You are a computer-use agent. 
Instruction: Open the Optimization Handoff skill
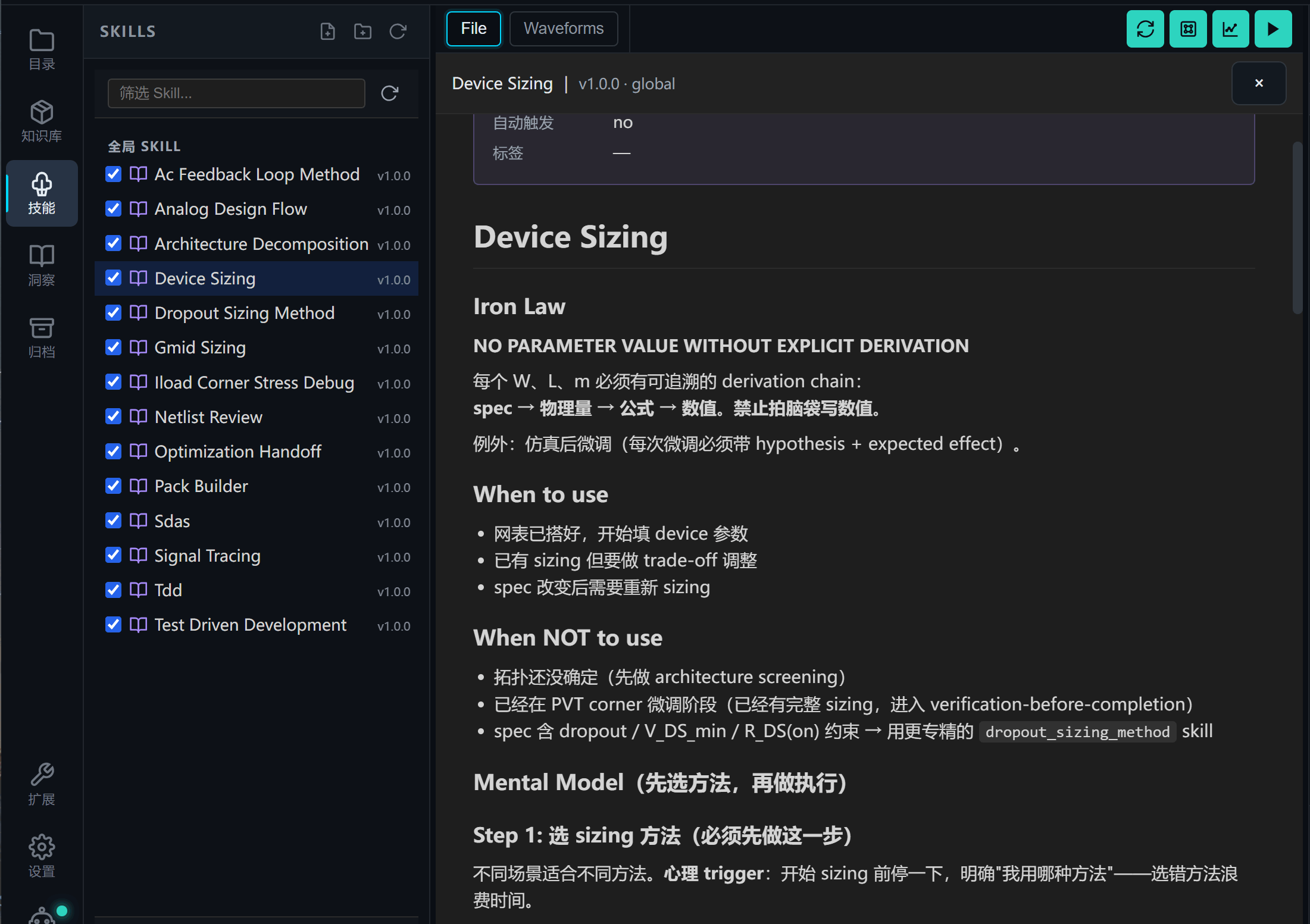tap(257, 452)
